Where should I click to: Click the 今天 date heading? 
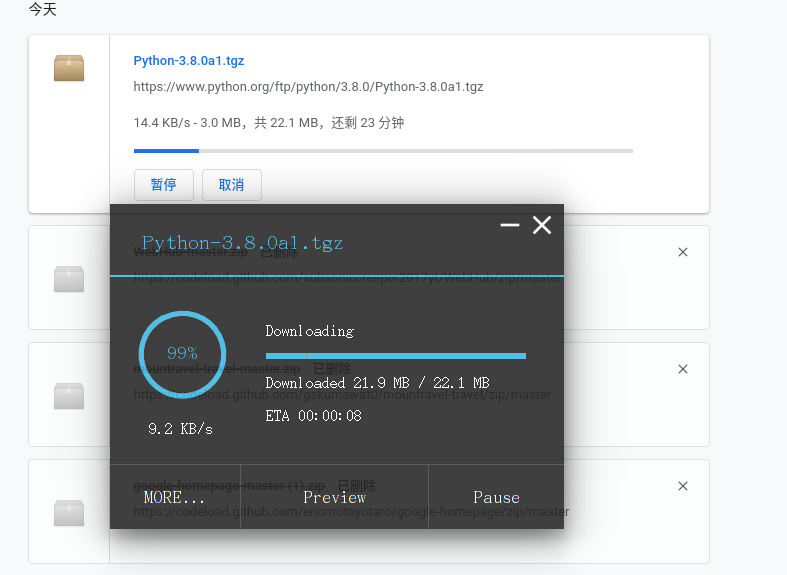pos(43,9)
